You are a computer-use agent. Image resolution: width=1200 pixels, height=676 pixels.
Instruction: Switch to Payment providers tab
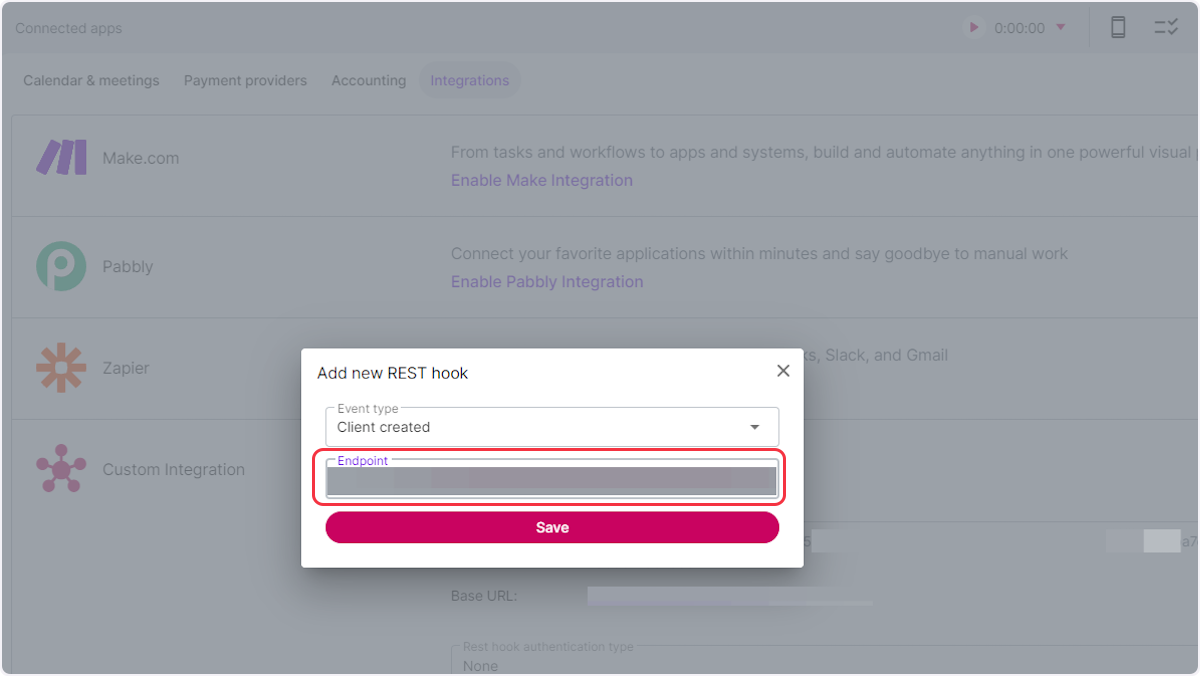pyautogui.click(x=245, y=80)
